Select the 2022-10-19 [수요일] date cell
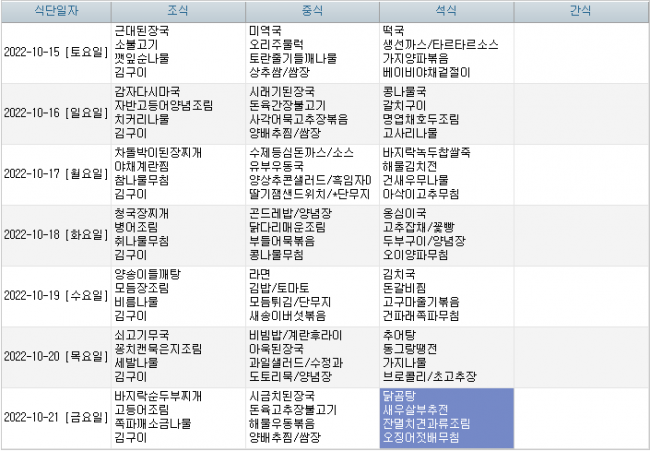 point(55,296)
